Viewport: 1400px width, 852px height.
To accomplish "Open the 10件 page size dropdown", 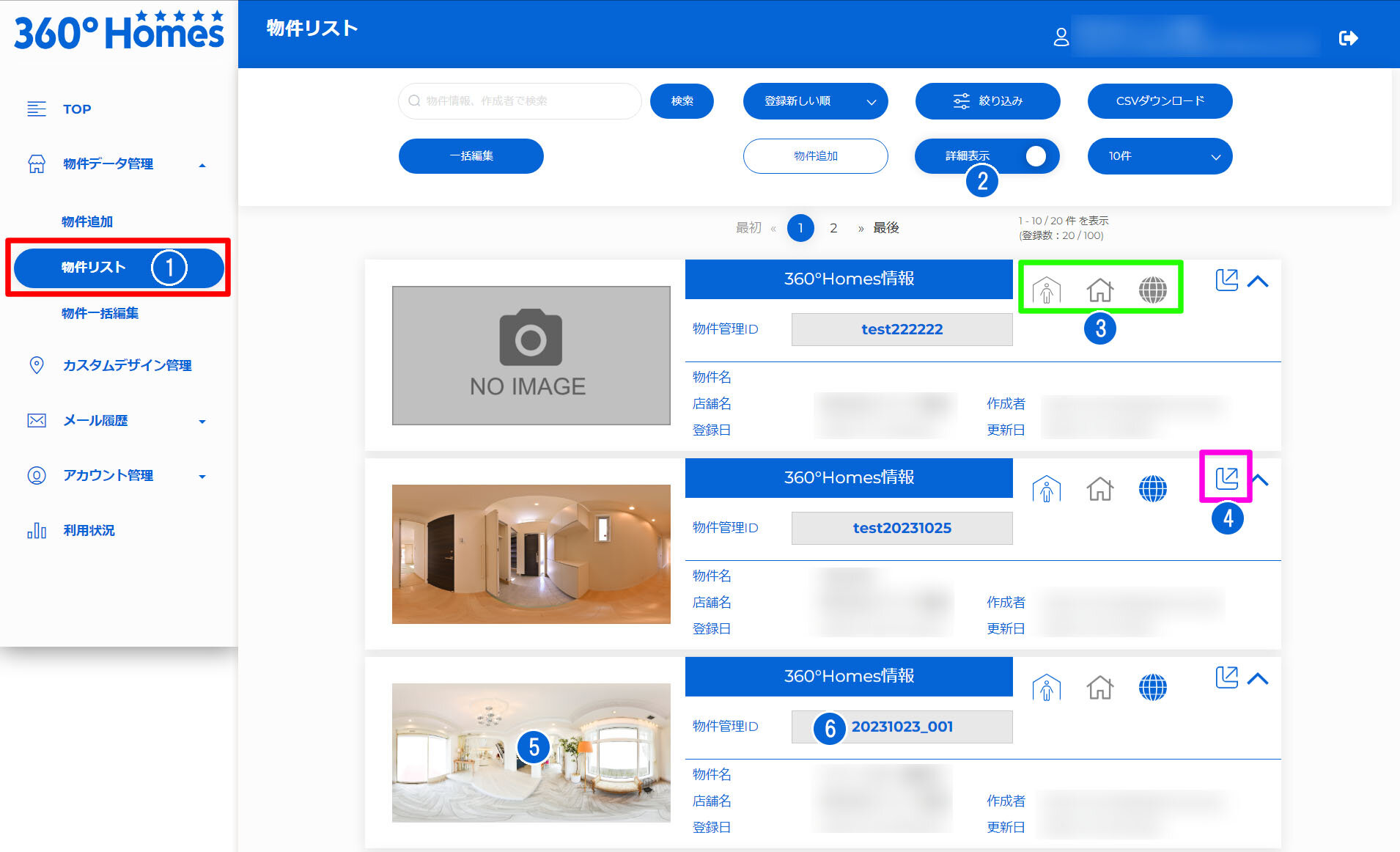I will [1160, 156].
